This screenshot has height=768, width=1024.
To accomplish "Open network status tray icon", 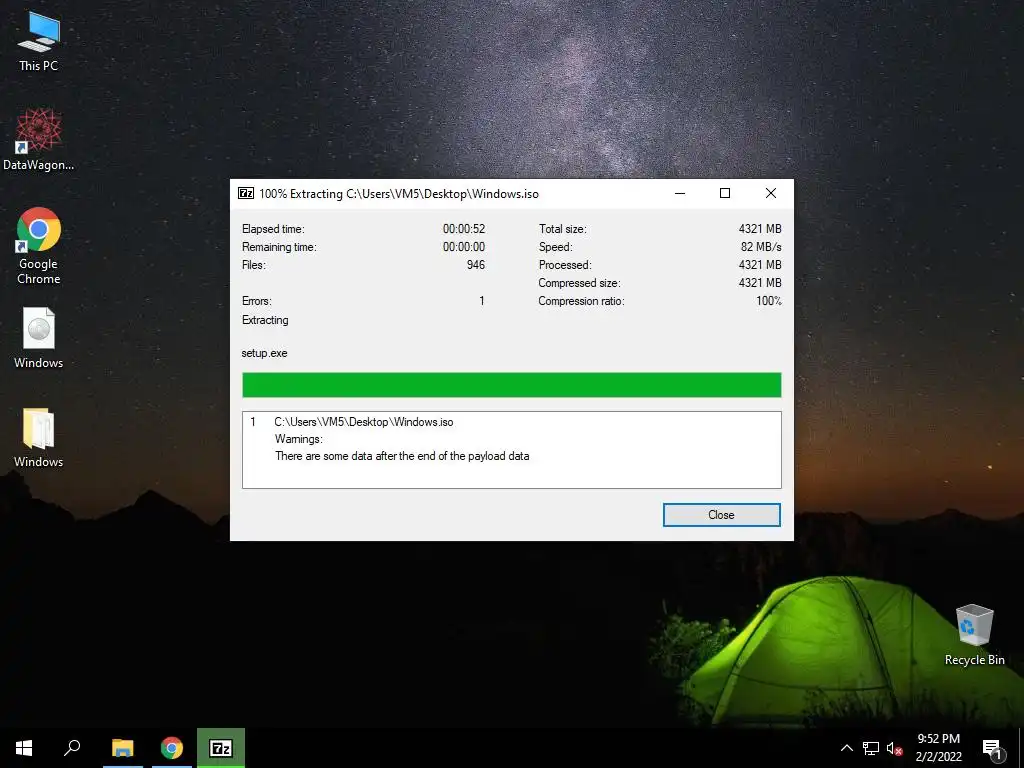I will tap(871, 748).
